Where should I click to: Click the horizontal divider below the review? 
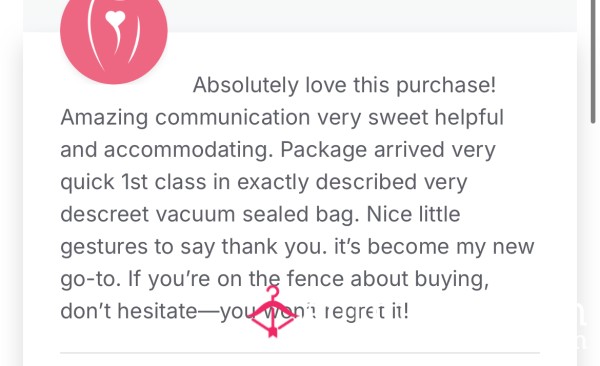[x=300, y=352]
